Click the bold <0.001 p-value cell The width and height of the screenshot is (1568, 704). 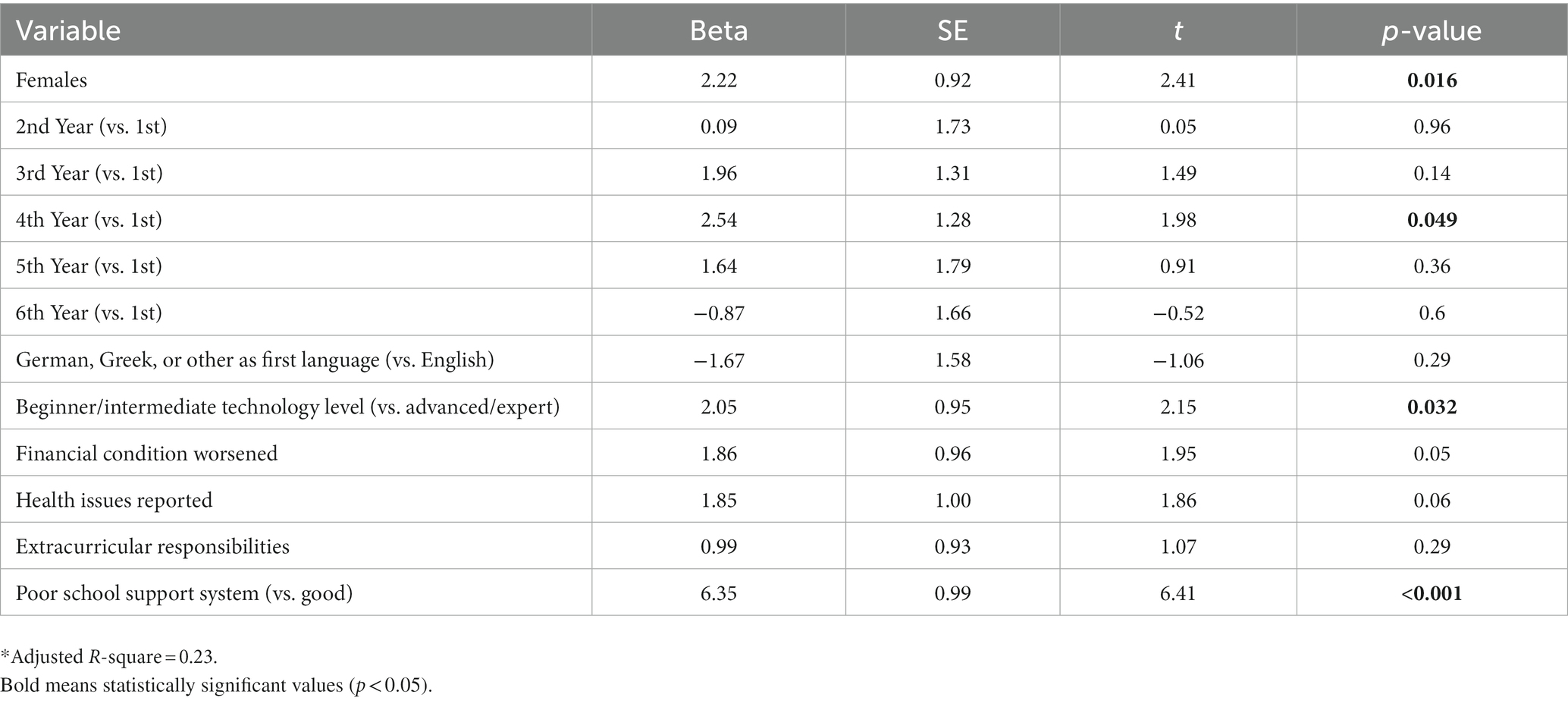pos(1432,593)
